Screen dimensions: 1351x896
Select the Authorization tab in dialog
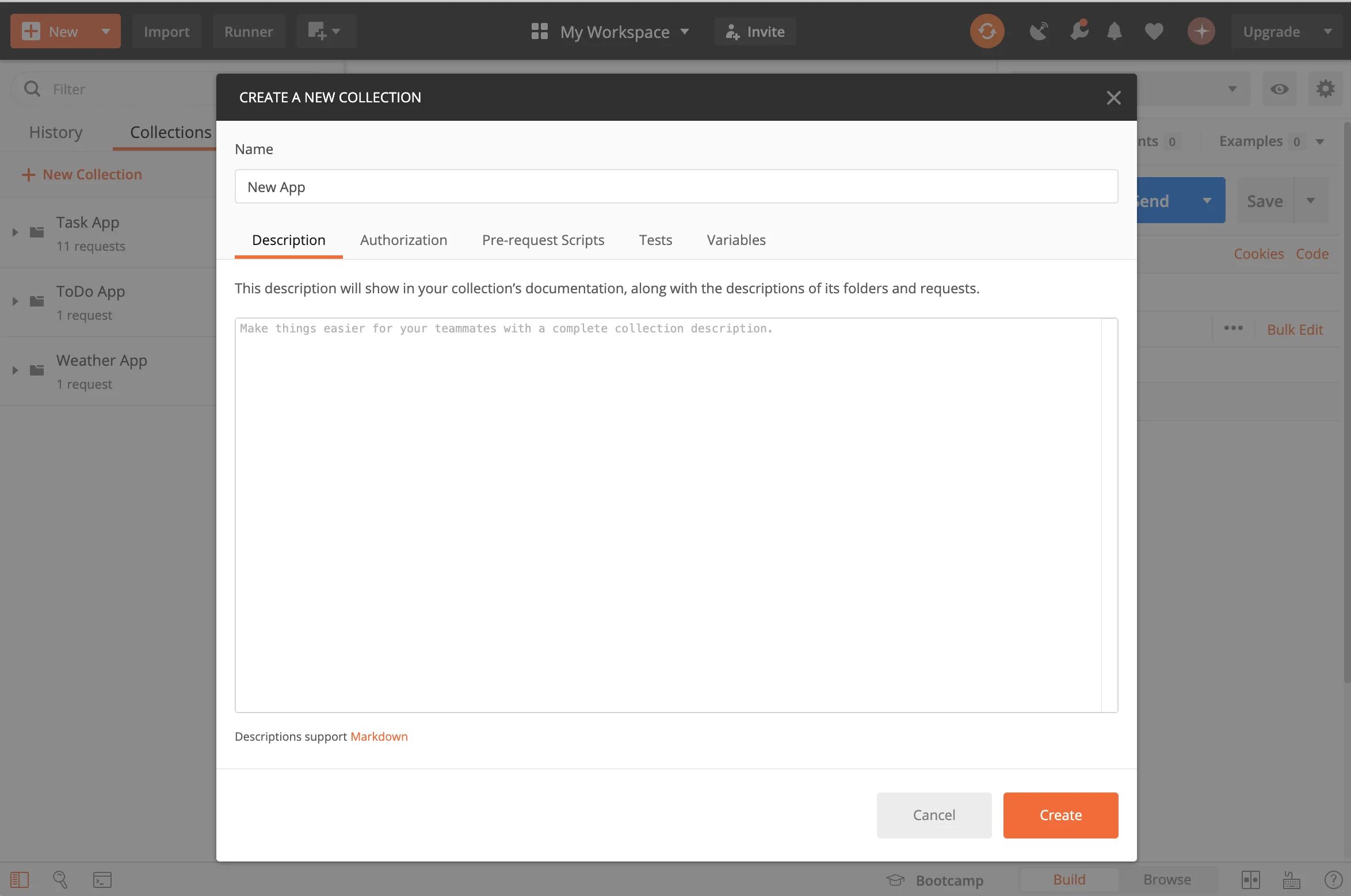click(403, 239)
